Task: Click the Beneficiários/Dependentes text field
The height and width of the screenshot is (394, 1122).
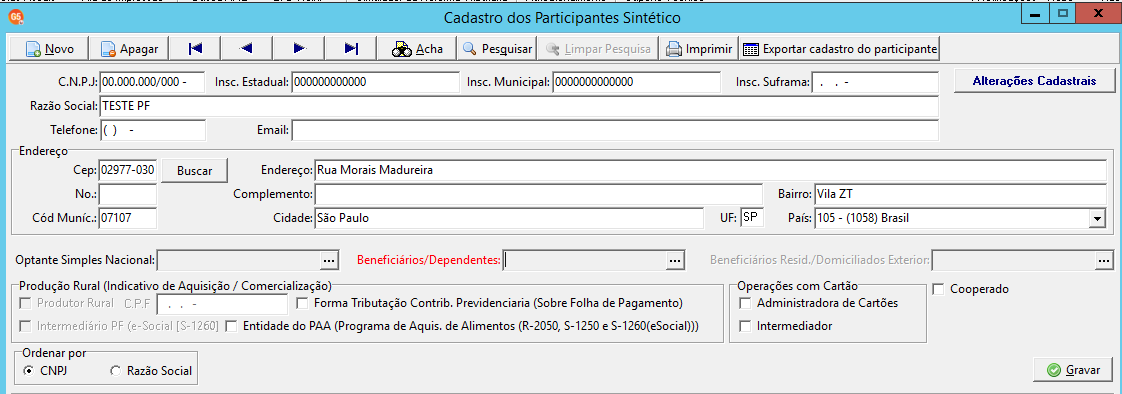Action: (x=584, y=261)
